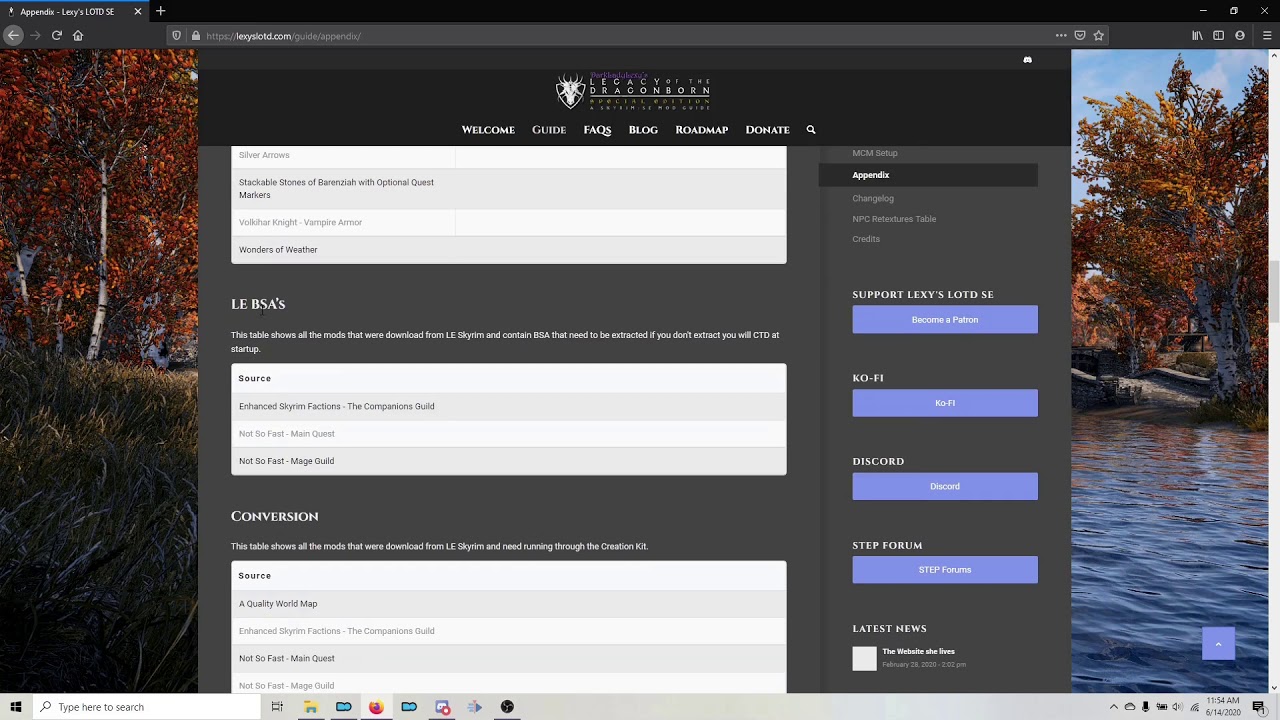Image resolution: width=1280 pixels, height=720 pixels.
Task: Open the DONATE menu item
Action: pos(767,130)
